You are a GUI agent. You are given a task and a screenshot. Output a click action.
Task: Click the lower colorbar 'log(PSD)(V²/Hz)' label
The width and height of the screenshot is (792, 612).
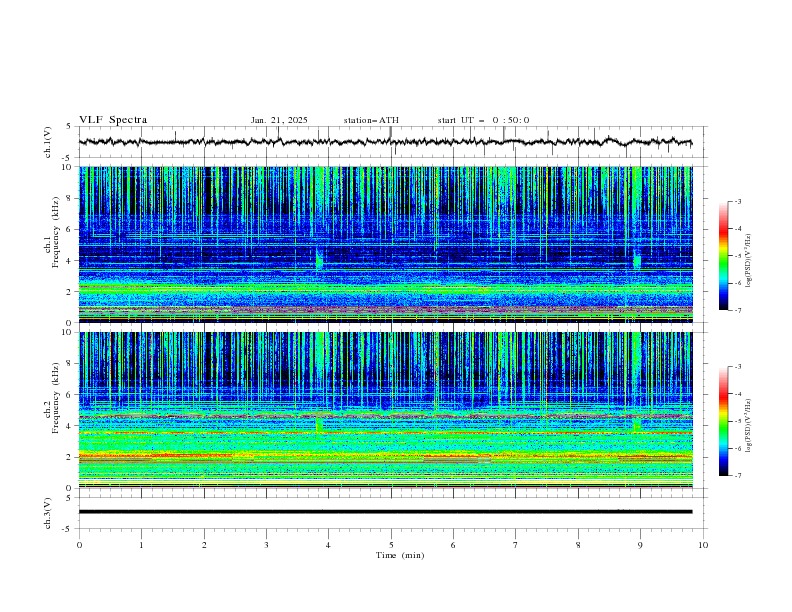(x=749, y=425)
